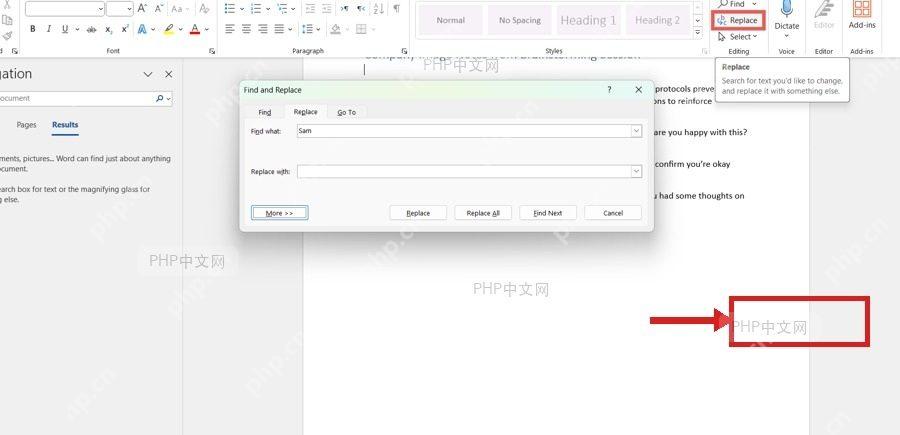Open the Find what history dropdown
Image resolution: width=900 pixels, height=435 pixels.
tap(636, 131)
